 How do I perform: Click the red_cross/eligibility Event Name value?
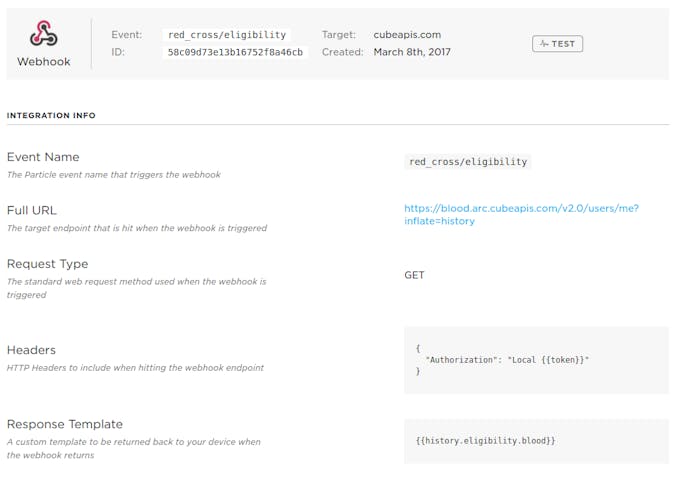point(468,162)
